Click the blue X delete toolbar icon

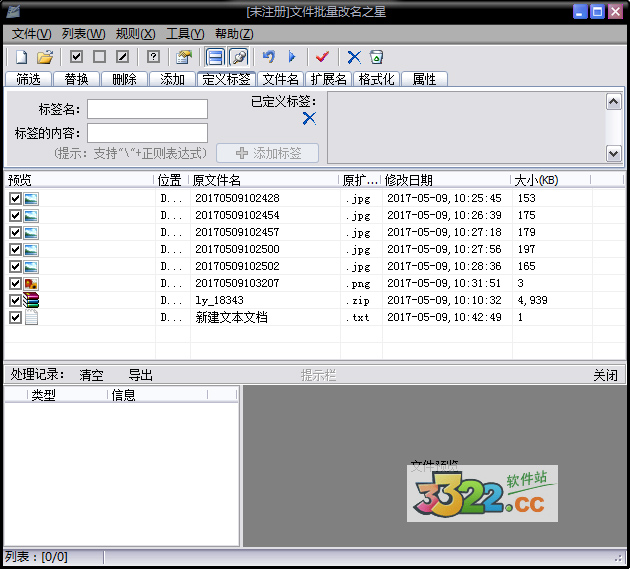(x=354, y=57)
